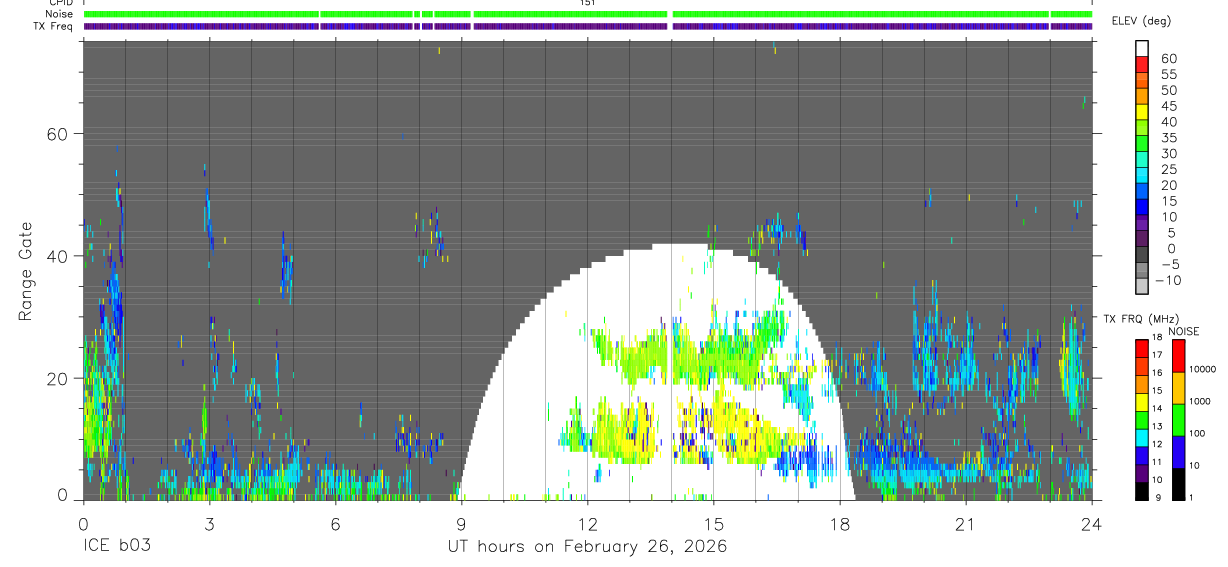Image resolution: width=1228 pixels, height=567 pixels.
Task: Pick the ELEV colorbar segment between 30 and 35
Action: [1143, 143]
